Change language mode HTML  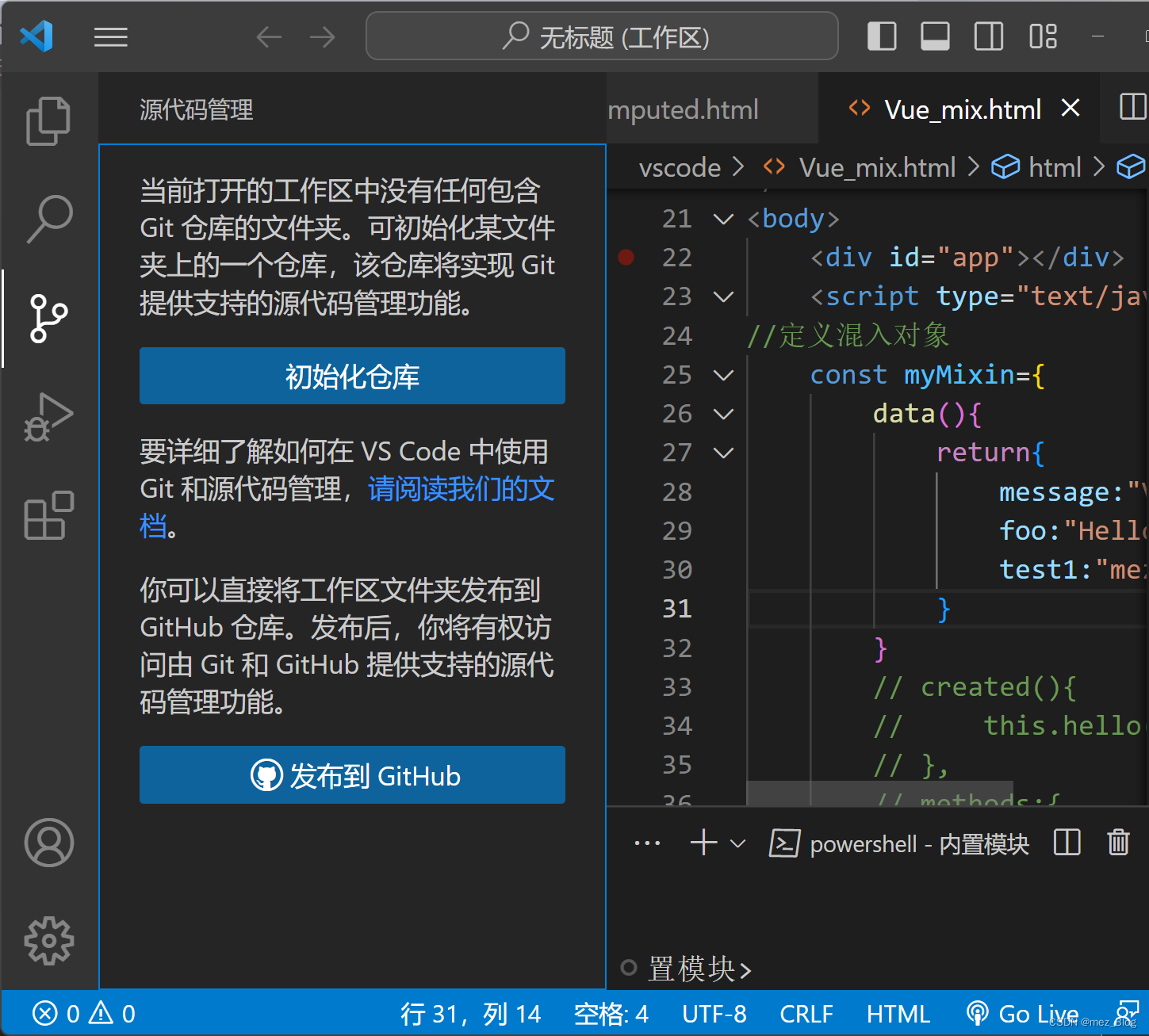click(x=898, y=1014)
